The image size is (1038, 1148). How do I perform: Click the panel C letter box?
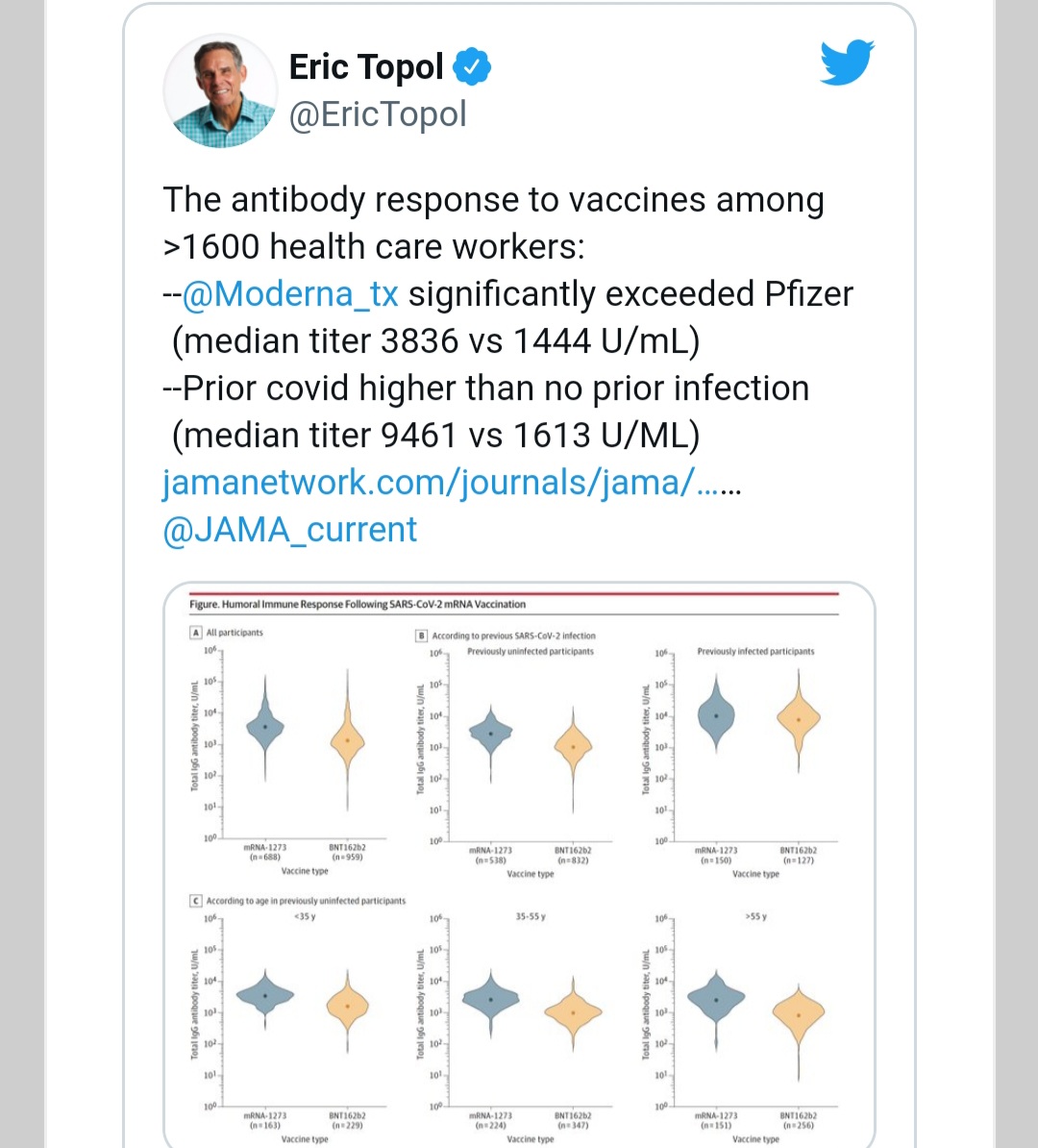(195, 901)
